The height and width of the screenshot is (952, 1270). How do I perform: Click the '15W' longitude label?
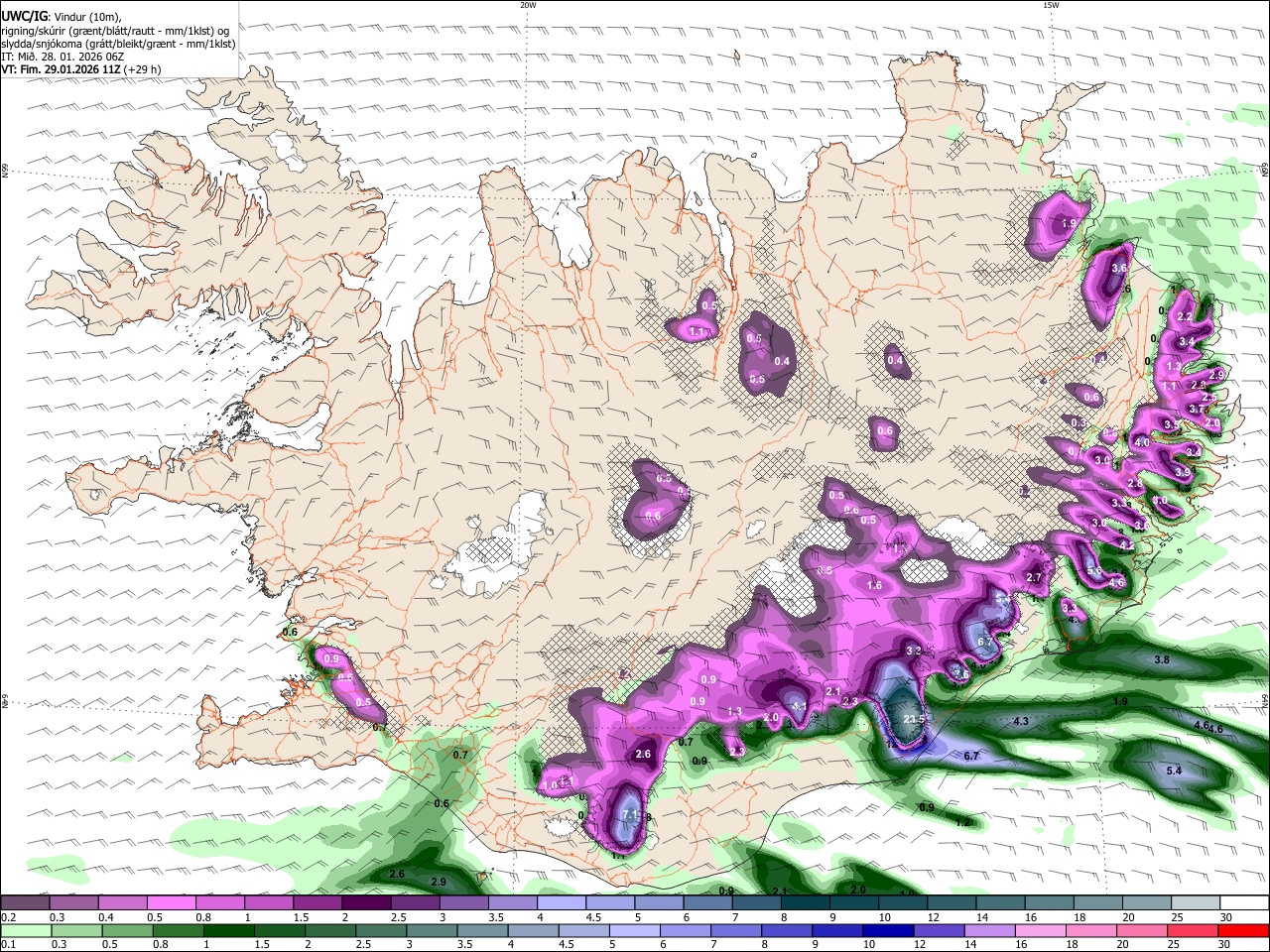click(x=1051, y=5)
